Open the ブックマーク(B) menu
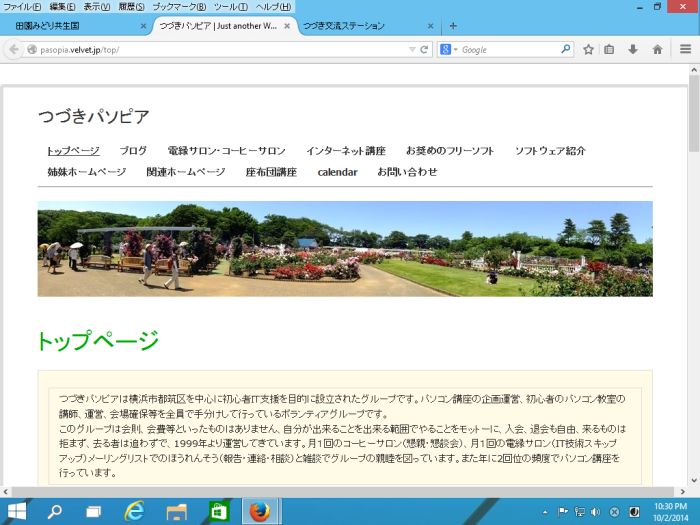This screenshot has height=525, width=700. tap(179, 7)
